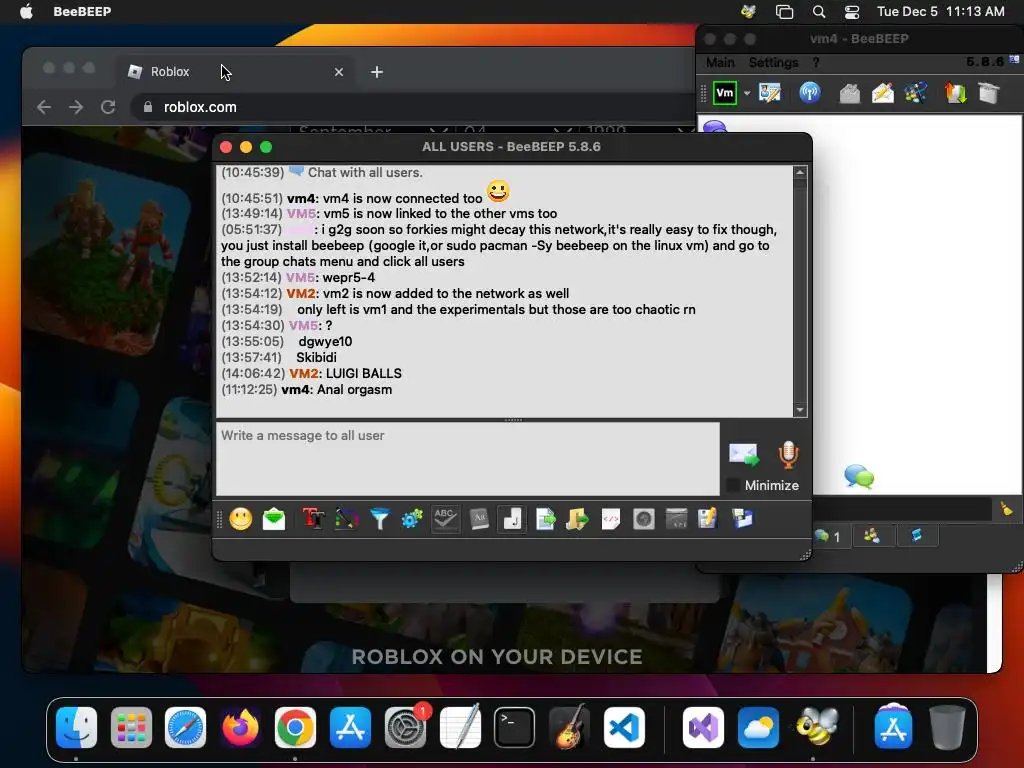
Task: Open a new browser tab with plus button
Action: [377, 72]
